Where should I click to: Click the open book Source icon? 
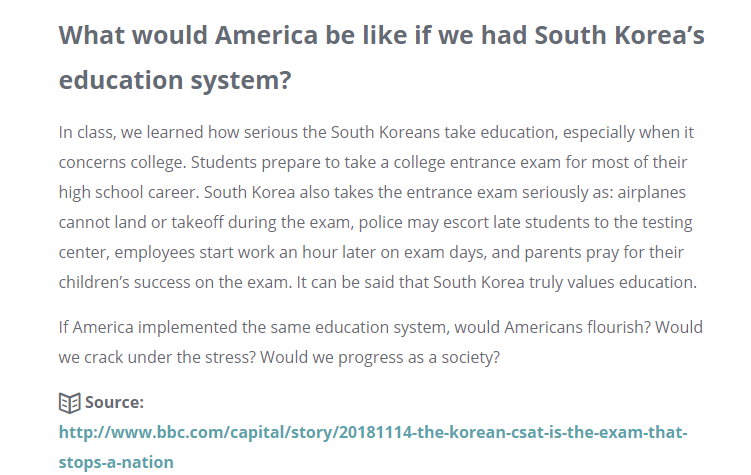[69, 403]
